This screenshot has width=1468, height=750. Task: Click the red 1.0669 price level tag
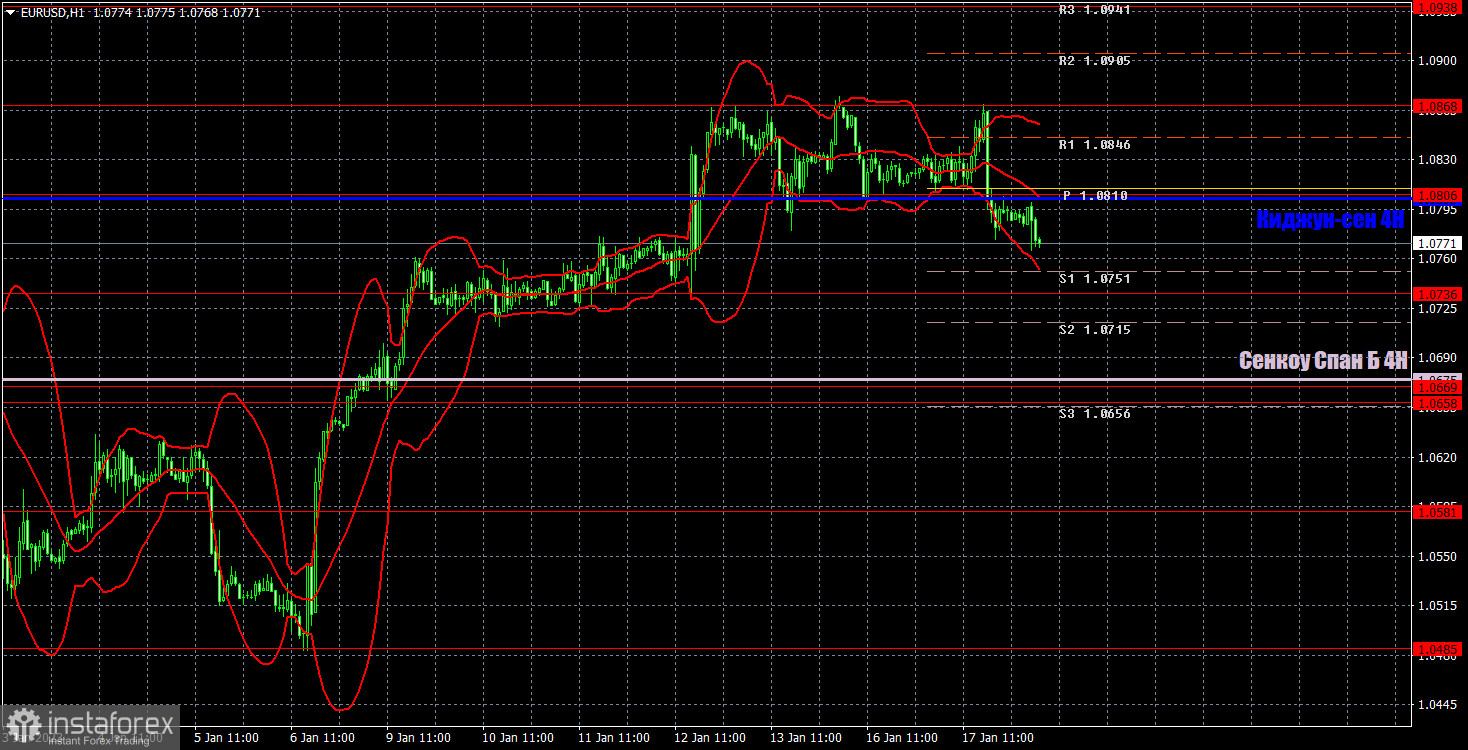1438,387
